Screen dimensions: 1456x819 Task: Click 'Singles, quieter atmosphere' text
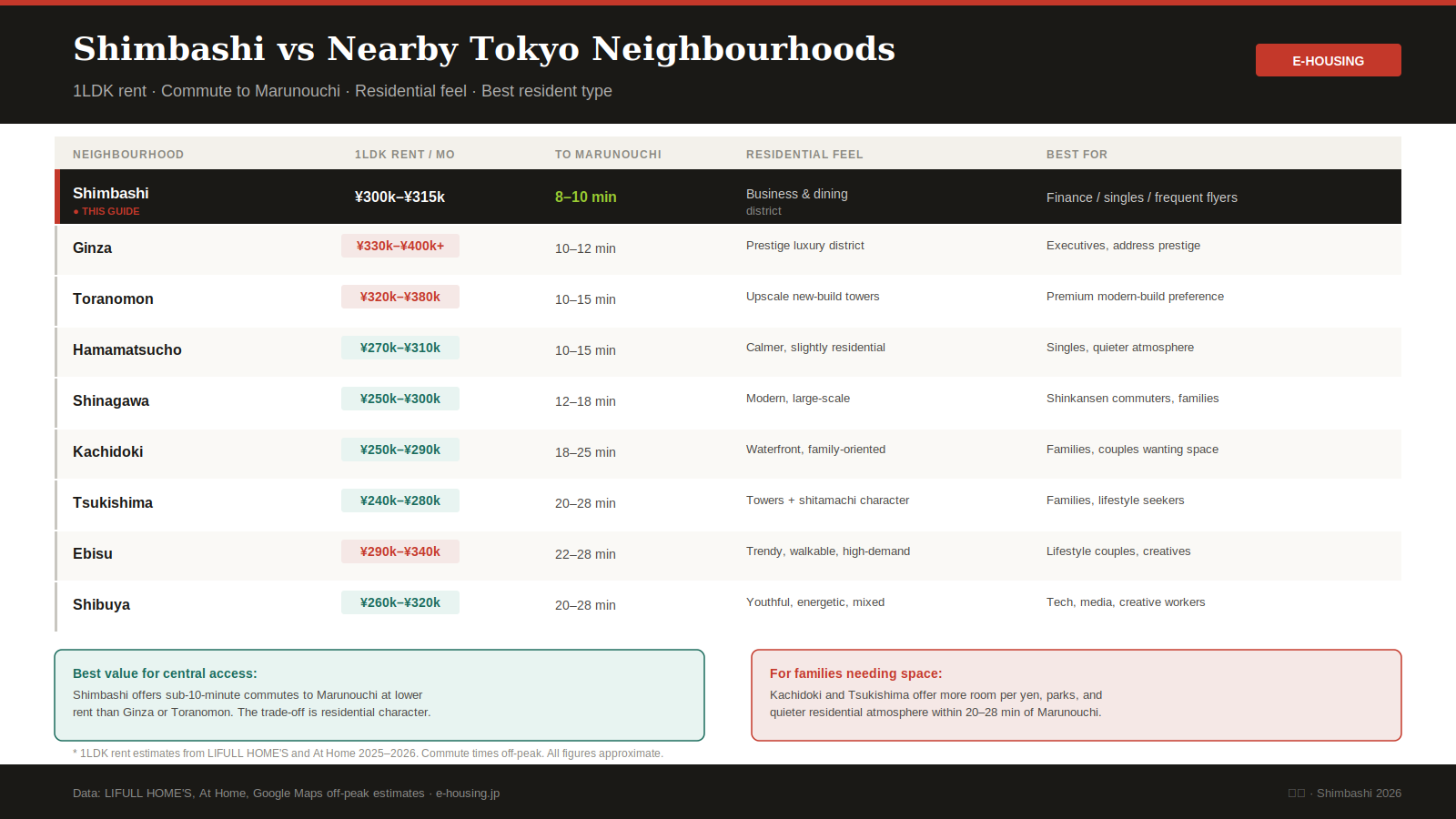(1120, 348)
